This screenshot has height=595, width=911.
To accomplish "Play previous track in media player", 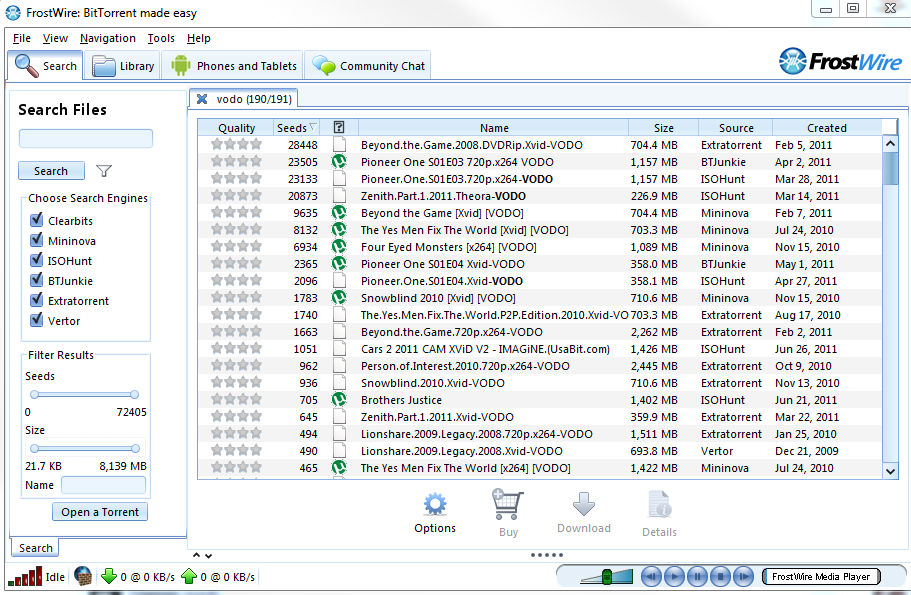I will [x=651, y=576].
